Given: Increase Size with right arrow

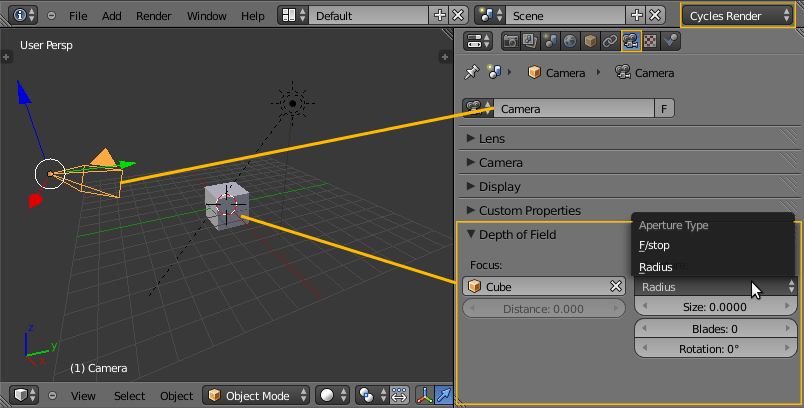Looking at the screenshot, I should pos(788,307).
